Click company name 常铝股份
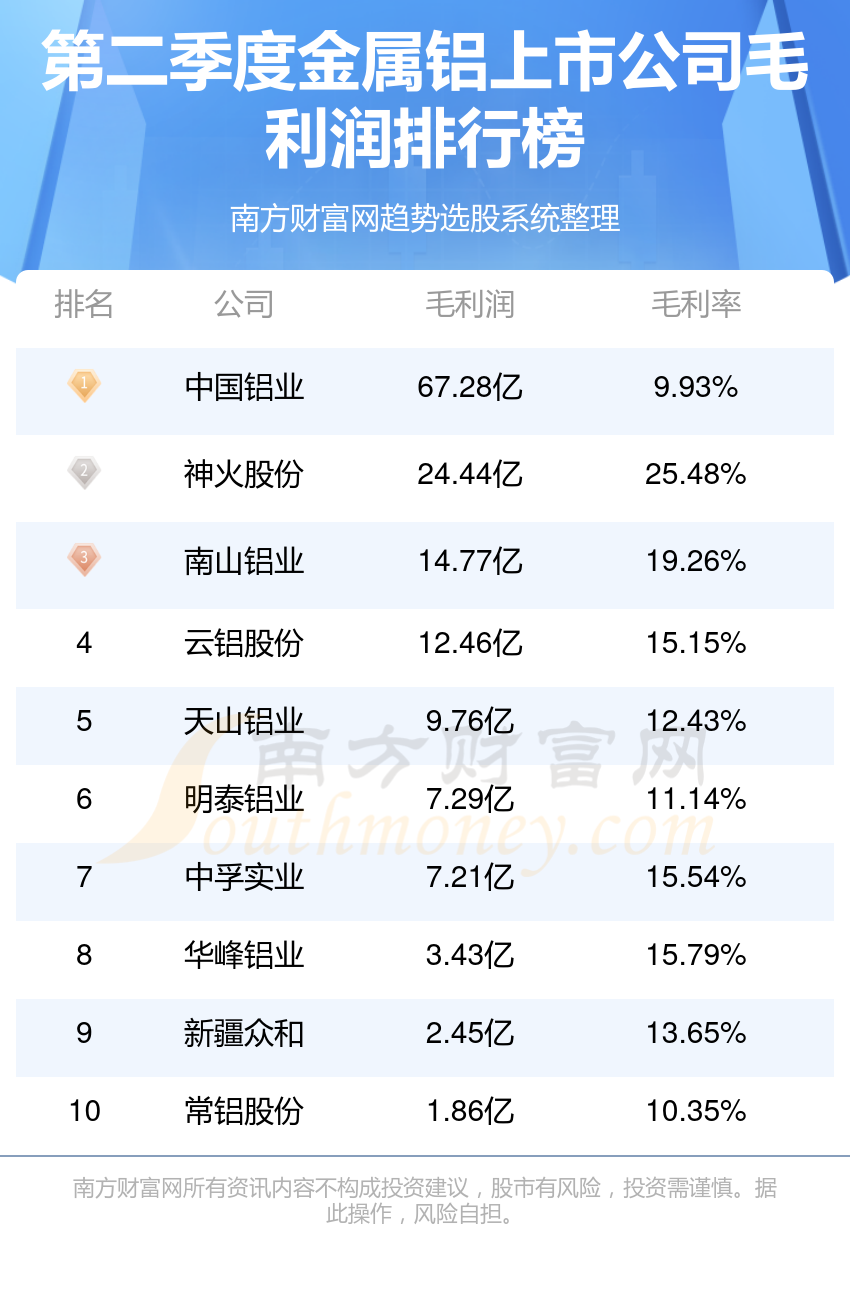850x1300 pixels. [x=244, y=1111]
